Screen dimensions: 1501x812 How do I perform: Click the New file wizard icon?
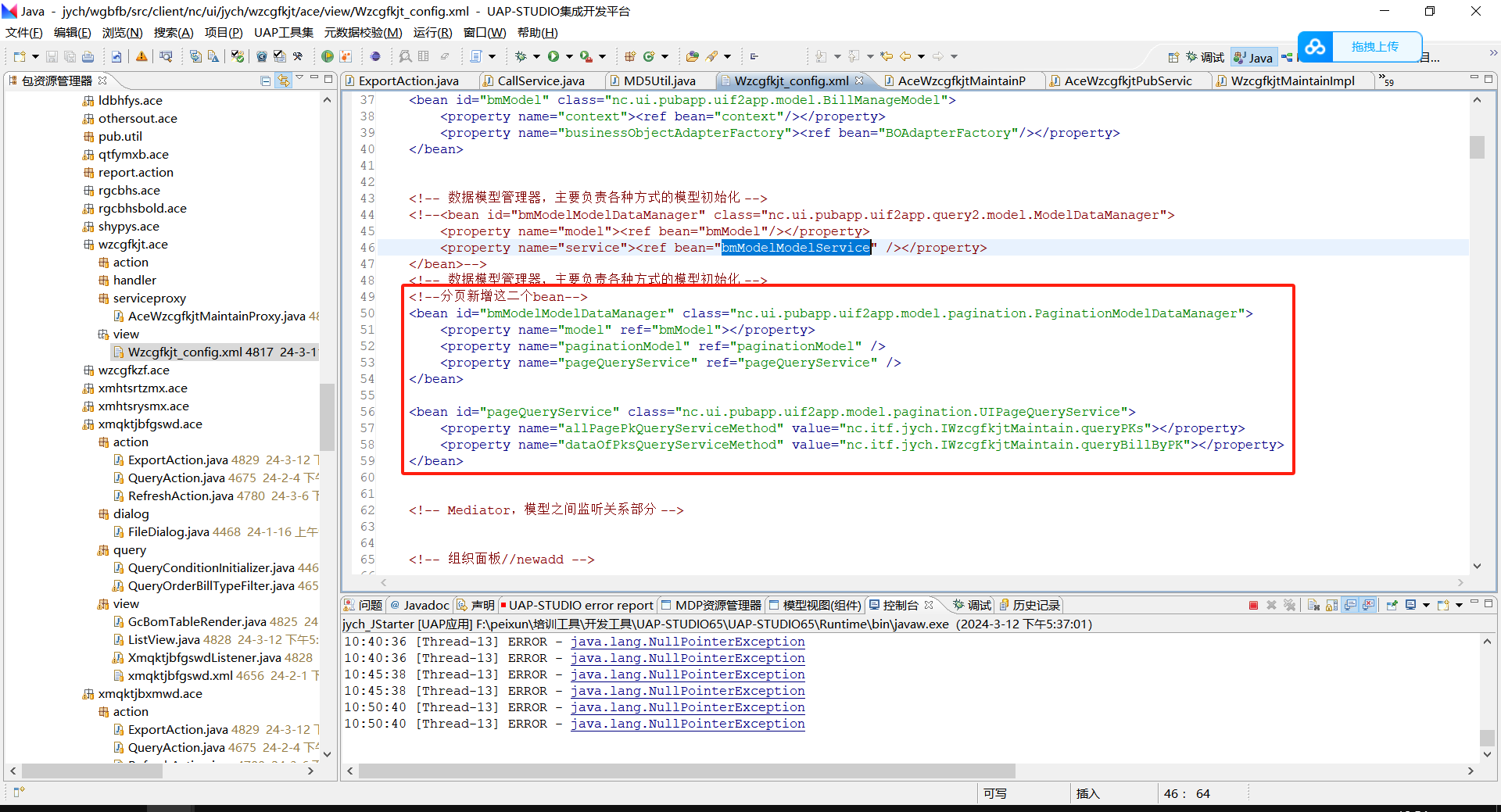20,56
